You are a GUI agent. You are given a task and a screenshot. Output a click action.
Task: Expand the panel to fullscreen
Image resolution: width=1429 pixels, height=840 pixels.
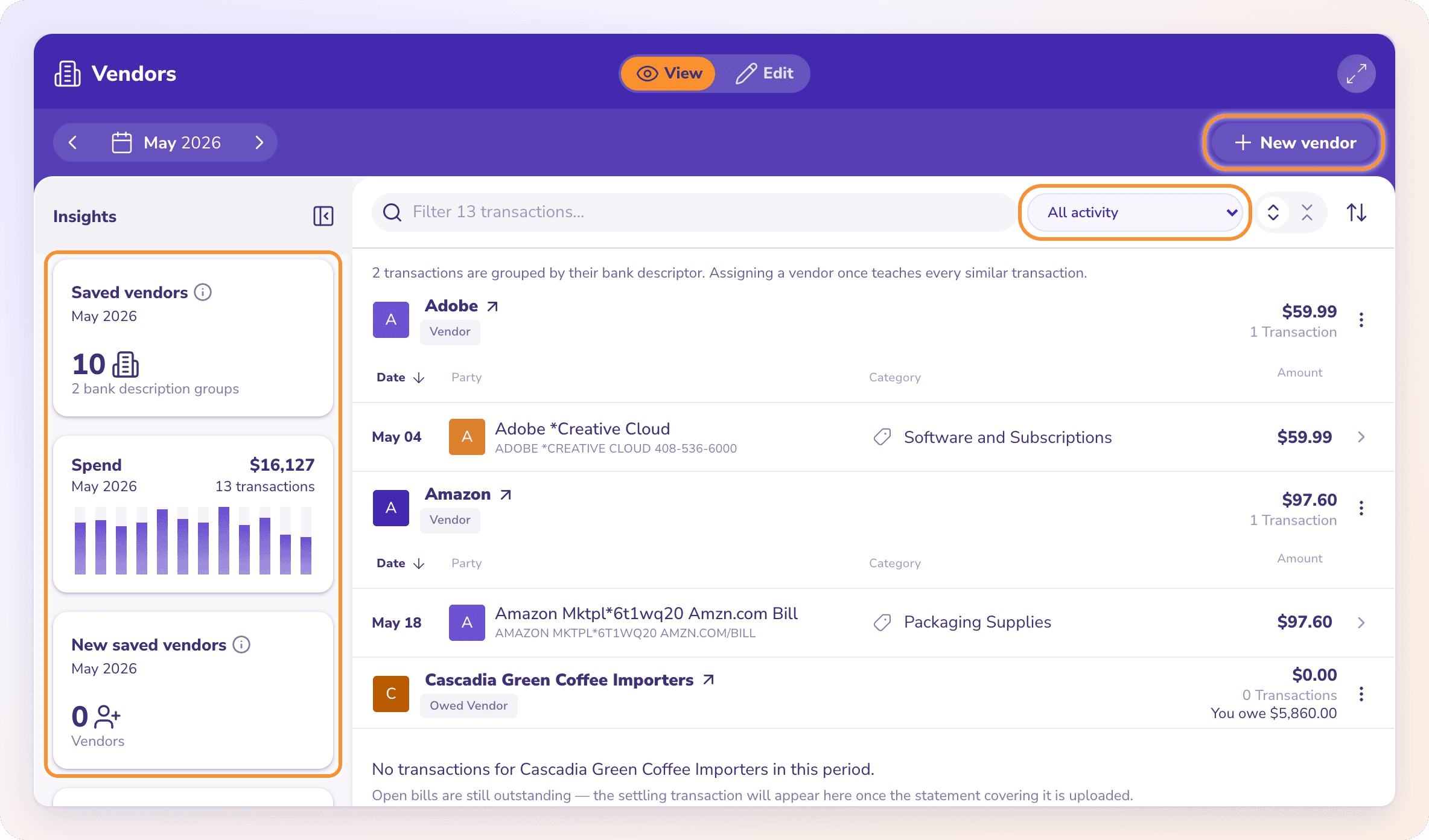tap(1356, 74)
